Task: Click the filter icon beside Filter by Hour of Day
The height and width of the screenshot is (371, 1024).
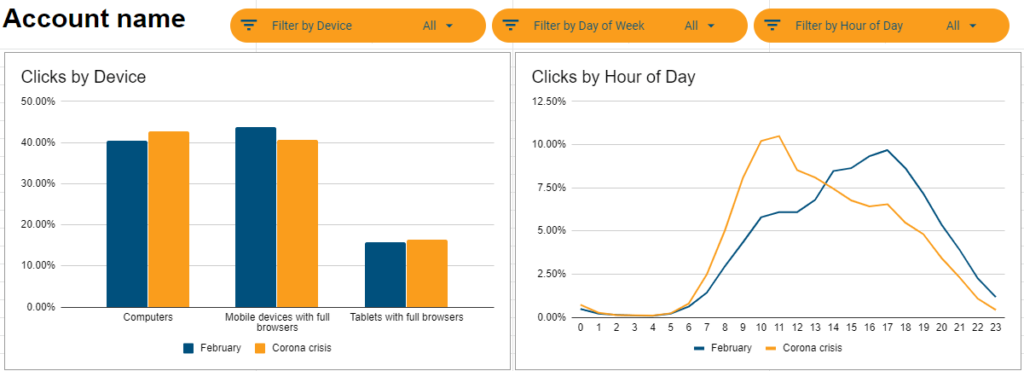Action: coord(773,25)
